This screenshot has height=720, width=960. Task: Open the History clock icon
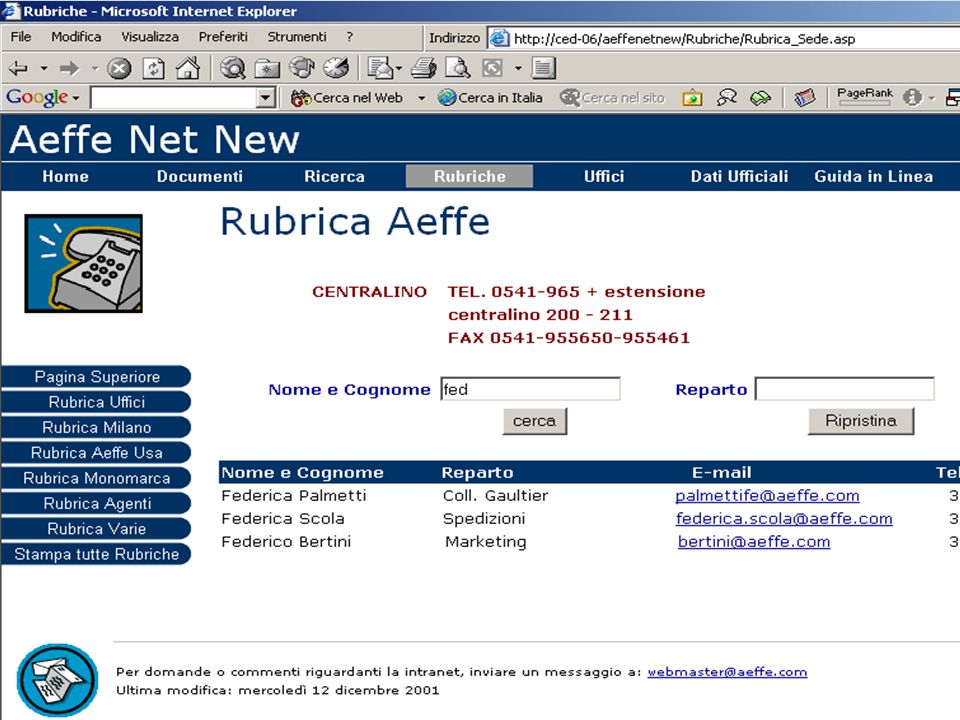[x=336, y=68]
